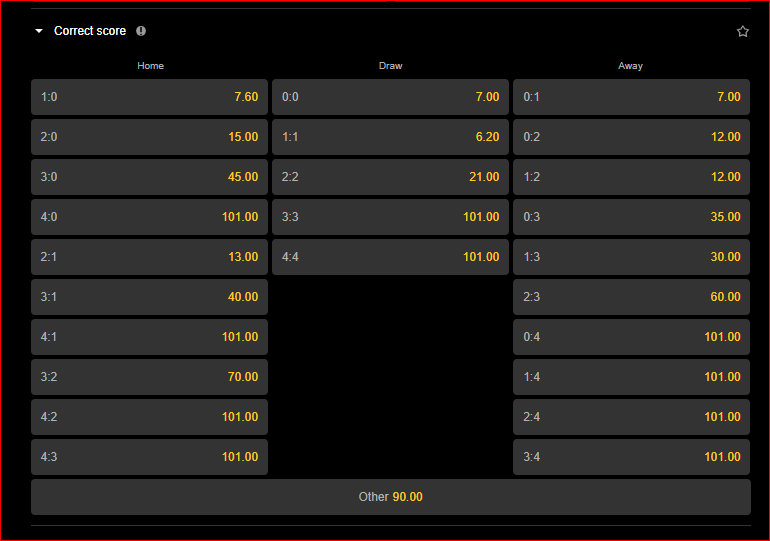Pick the 2:2 draw at 21.00
Viewport: 770px width, 541px height.
click(x=390, y=177)
